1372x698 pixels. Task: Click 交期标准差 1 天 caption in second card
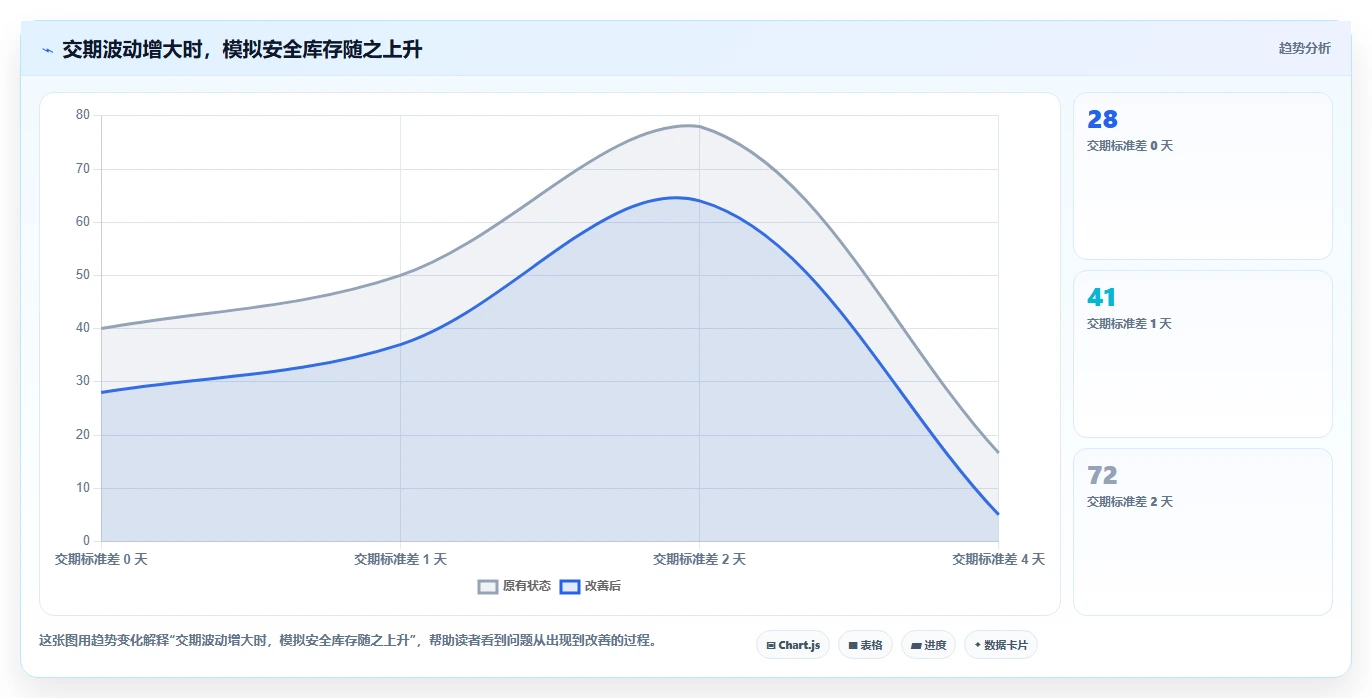coord(1130,324)
